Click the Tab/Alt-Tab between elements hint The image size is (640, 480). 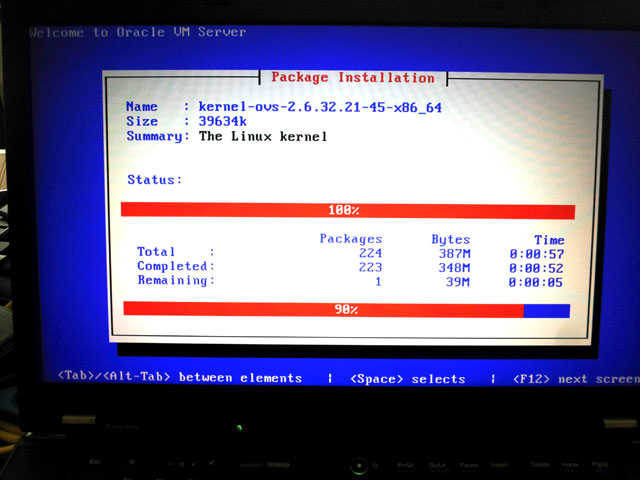click(x=180, y=377)
